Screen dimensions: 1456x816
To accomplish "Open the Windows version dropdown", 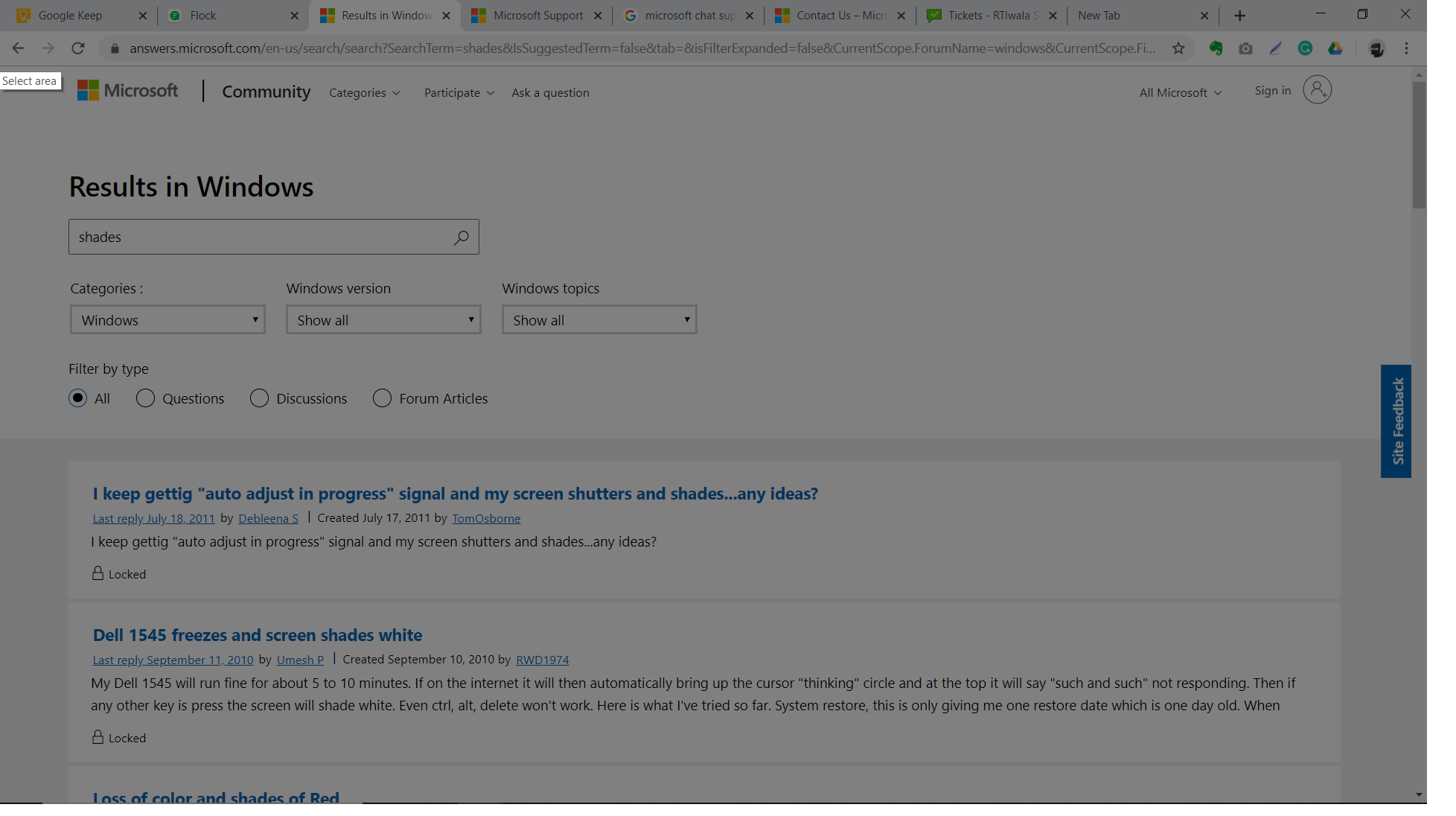I will coord(384,320).
